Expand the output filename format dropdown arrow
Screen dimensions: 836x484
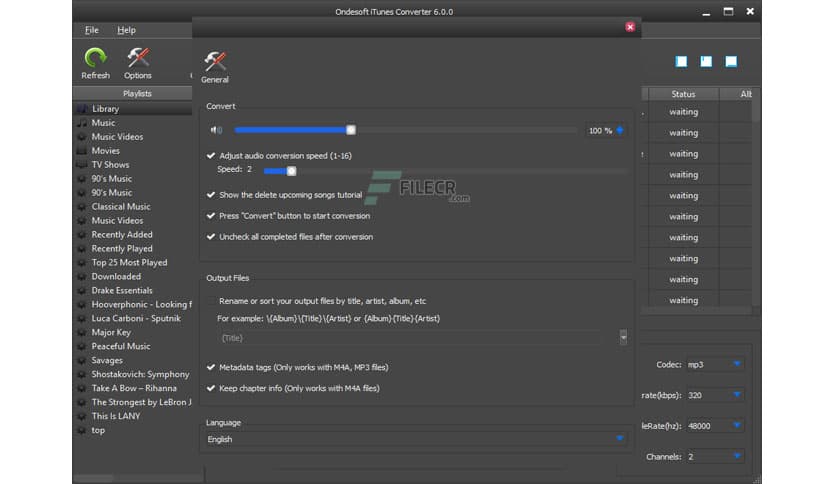[623, 337]
